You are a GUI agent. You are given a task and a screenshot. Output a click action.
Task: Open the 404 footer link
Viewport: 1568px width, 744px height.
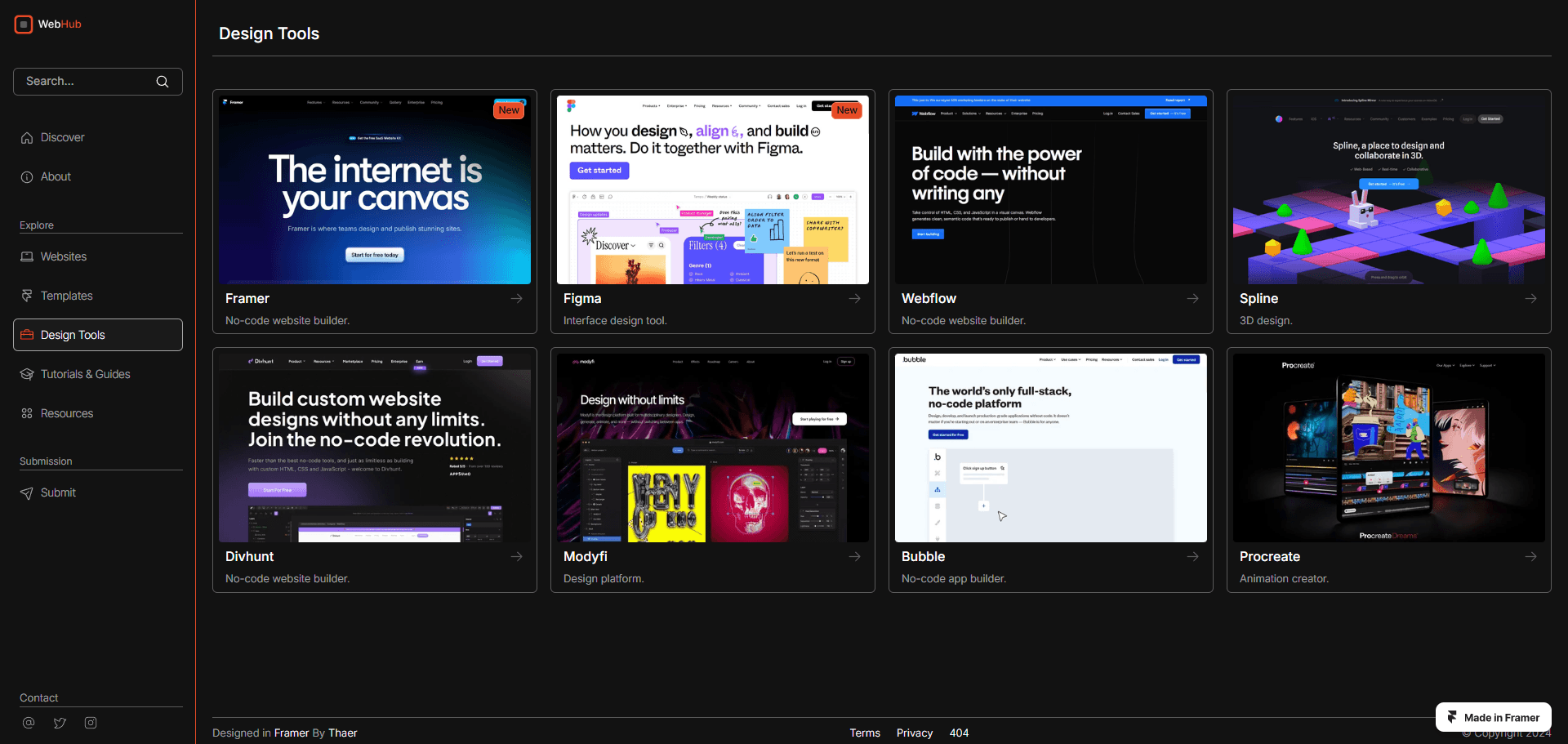pos(959,733)
